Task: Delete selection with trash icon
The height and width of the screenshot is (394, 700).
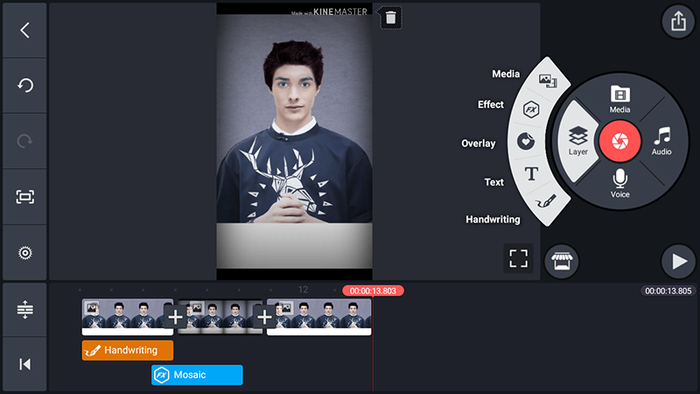Action: click(x=391, y=18)
